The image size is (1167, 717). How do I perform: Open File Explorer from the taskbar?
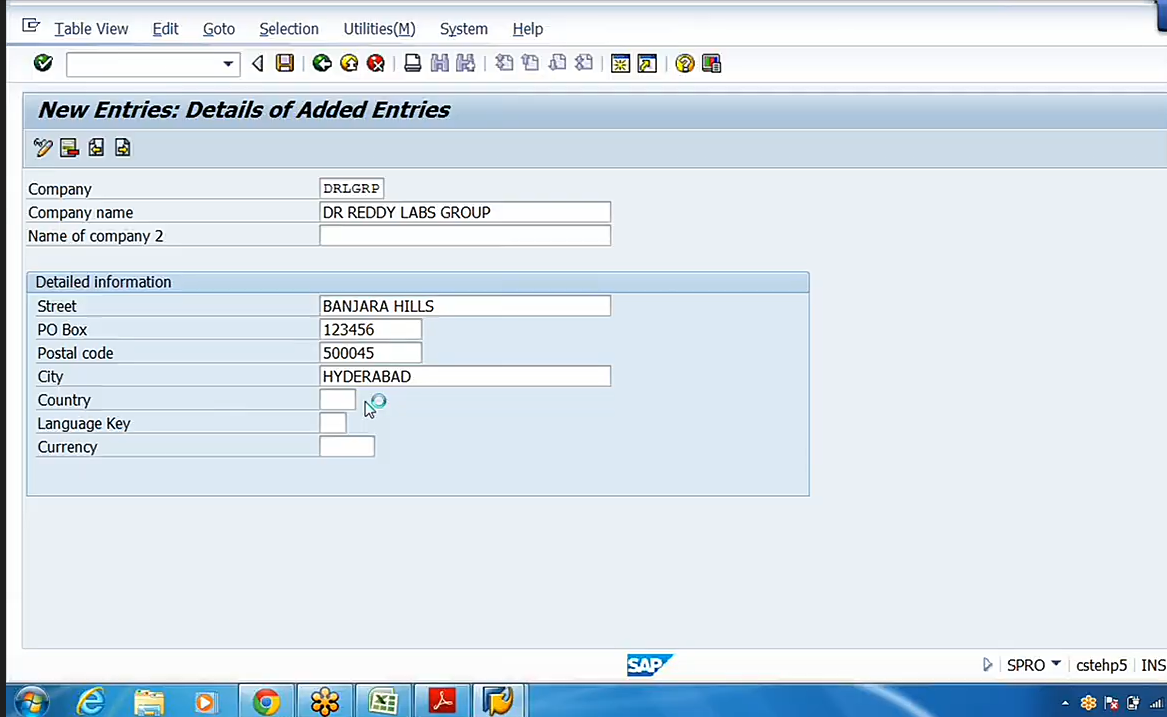[149, 701]
